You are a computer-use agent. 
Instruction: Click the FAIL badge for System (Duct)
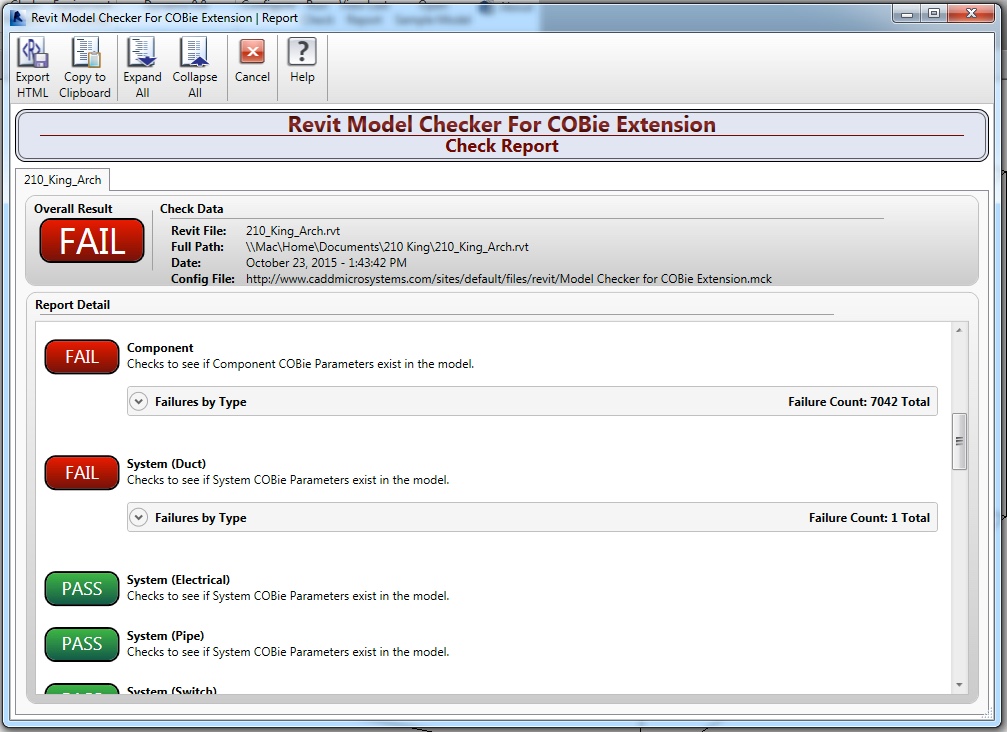pyautogui.click(x=81, y=473)
